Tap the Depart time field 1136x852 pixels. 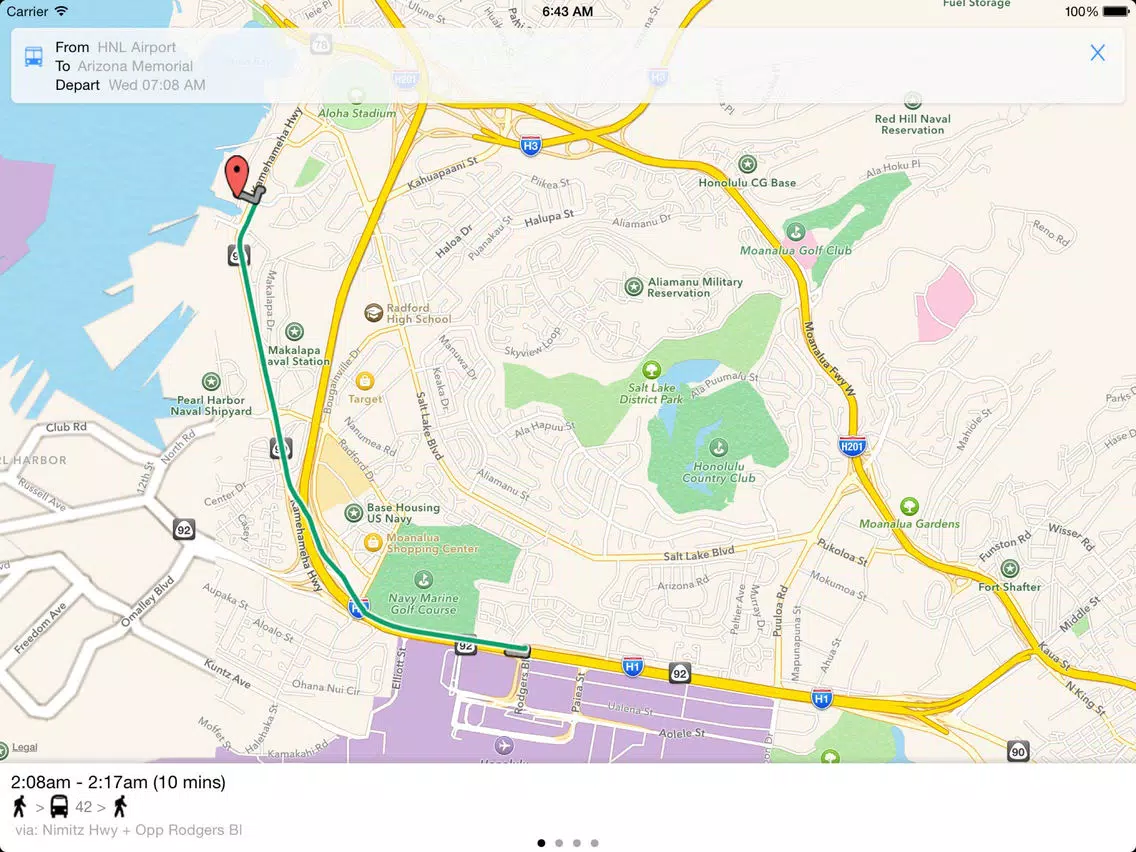click(130, 85)
